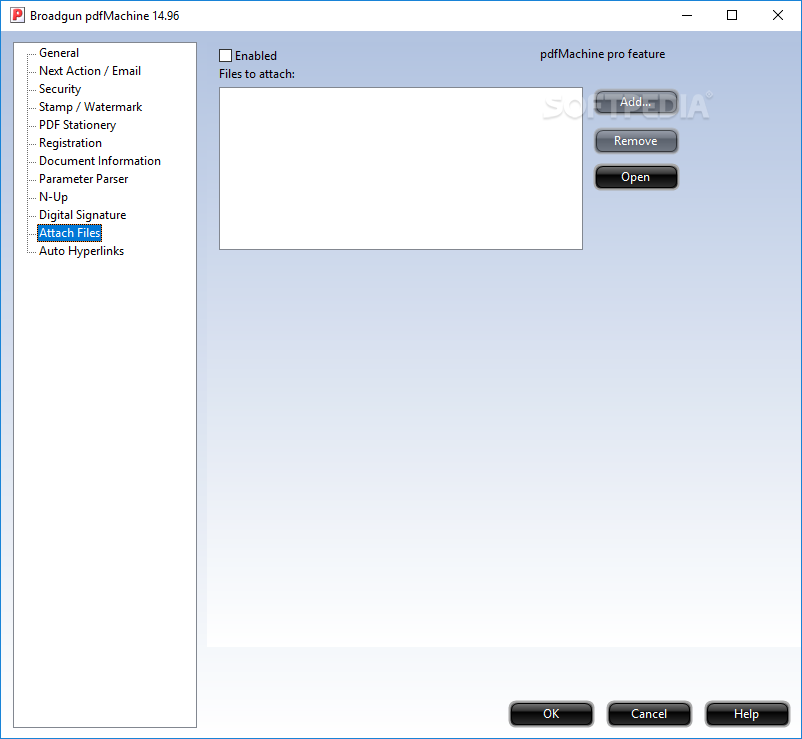The height and width of the screenshot is (739, 802).
Task: Go to Digital Signature options
Action: coord(82,215)
